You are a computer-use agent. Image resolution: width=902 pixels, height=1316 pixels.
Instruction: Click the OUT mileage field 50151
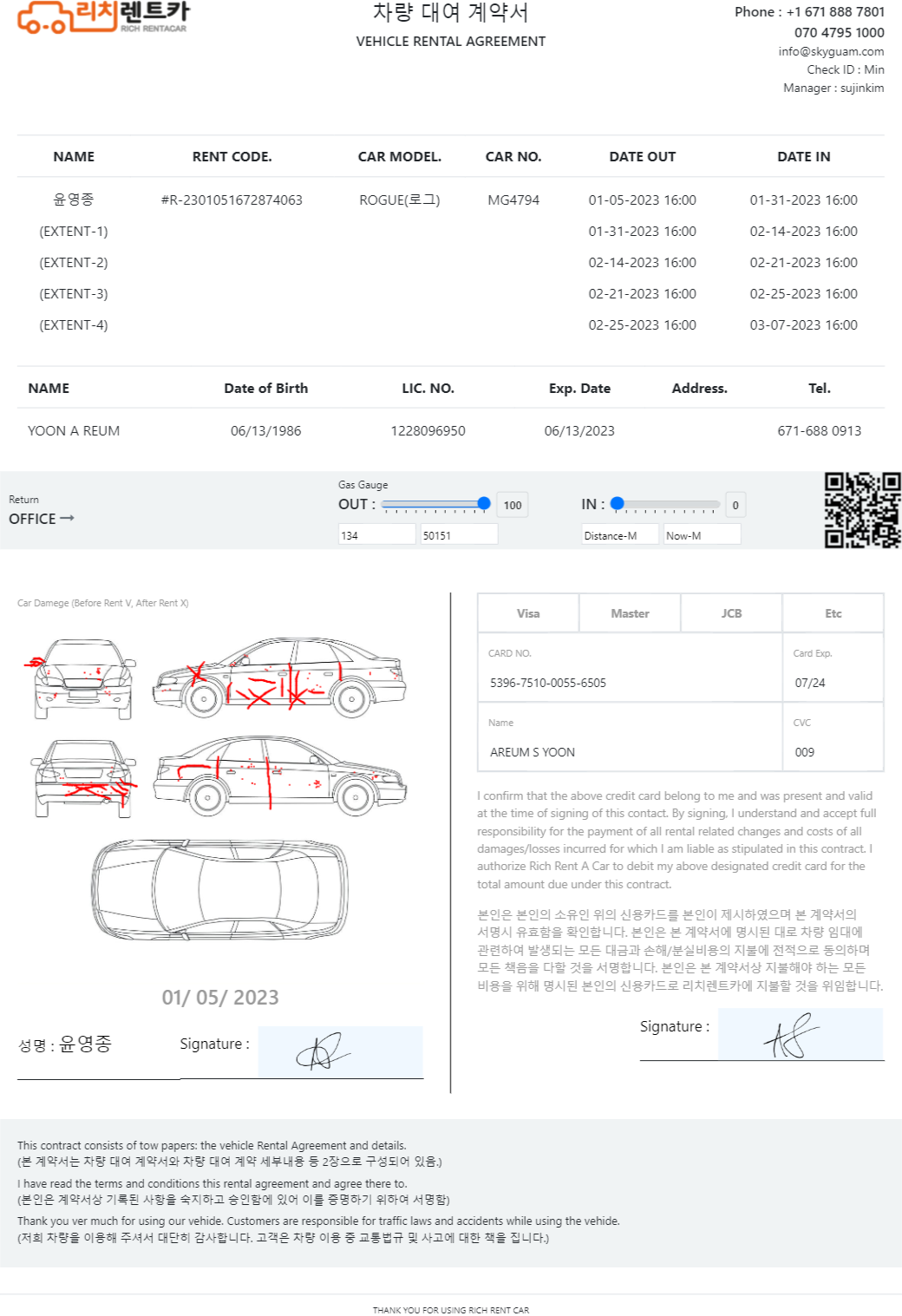tap(459, 534)
